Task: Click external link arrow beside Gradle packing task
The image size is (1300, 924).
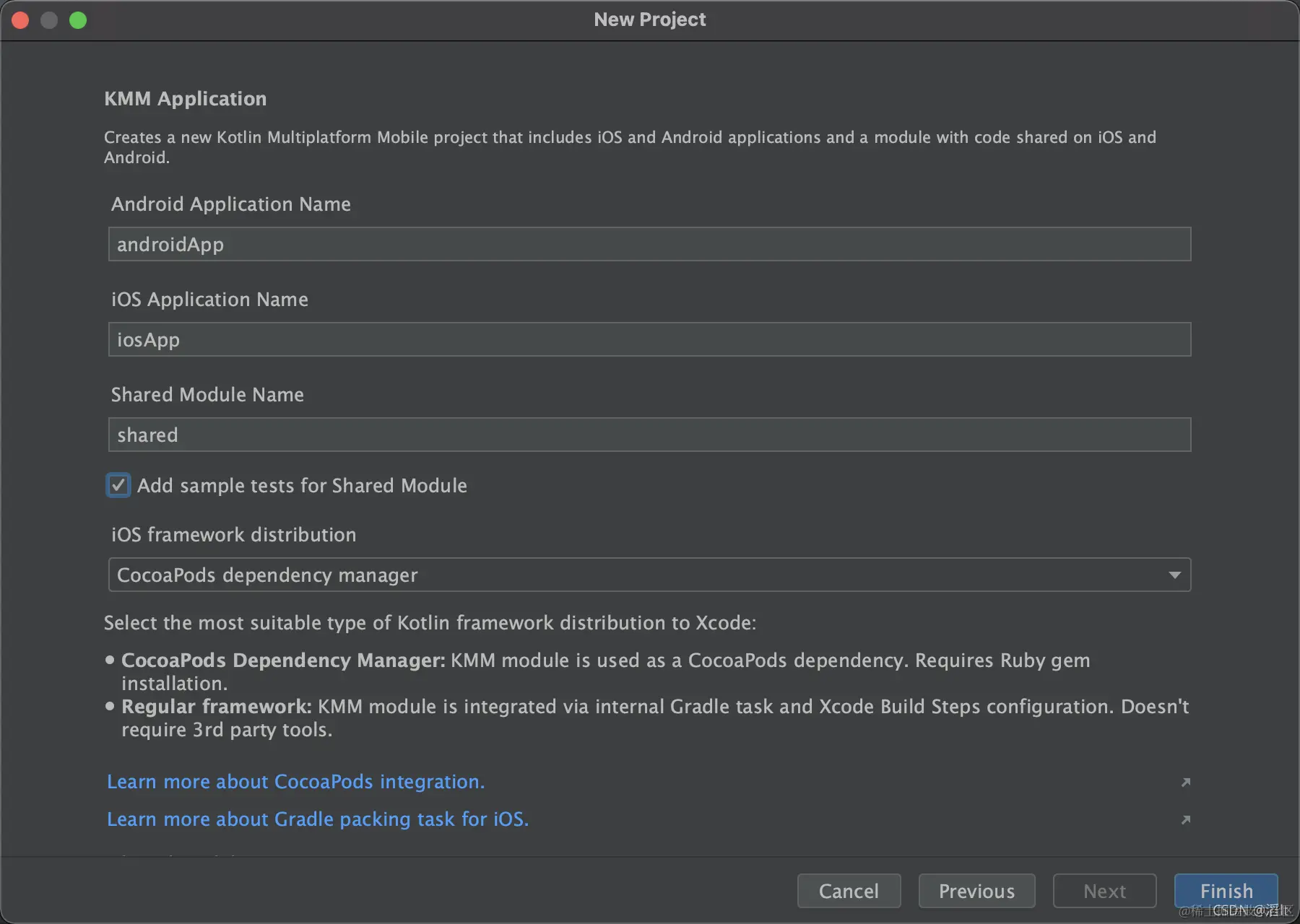Action: pyautogui.click(x=1185, y=820)
